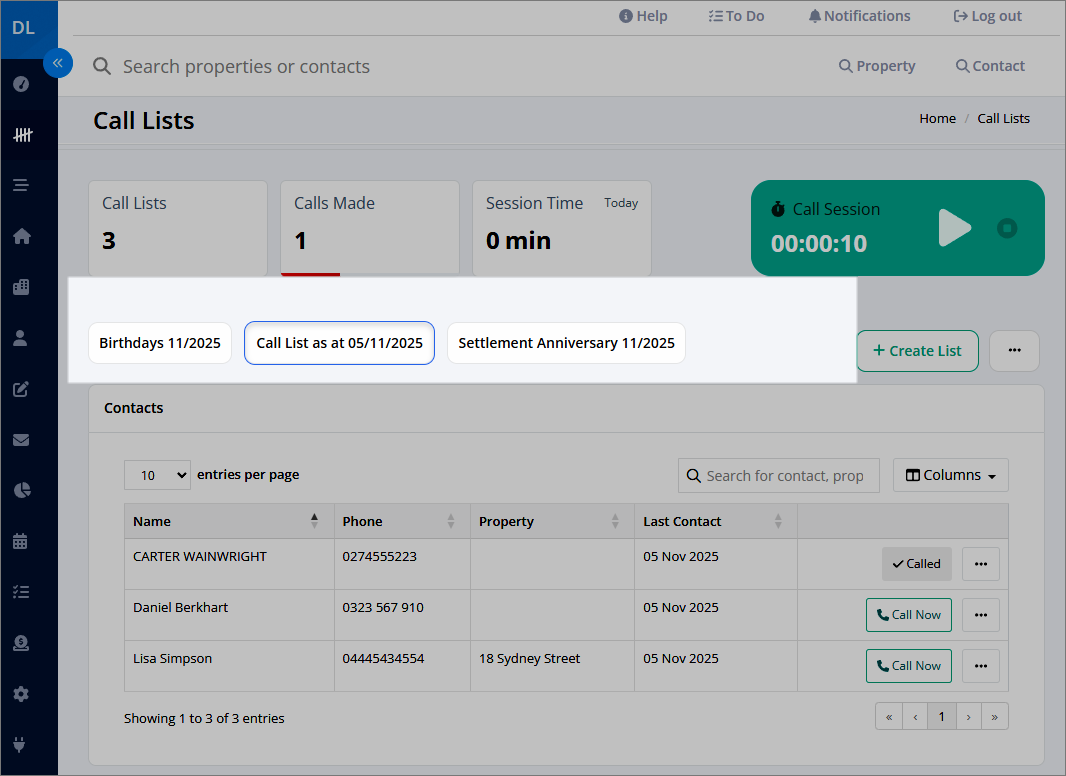Open the calendar icon in the sidebar
Screen dimensions: 1066x776
(x=20, y=541)
